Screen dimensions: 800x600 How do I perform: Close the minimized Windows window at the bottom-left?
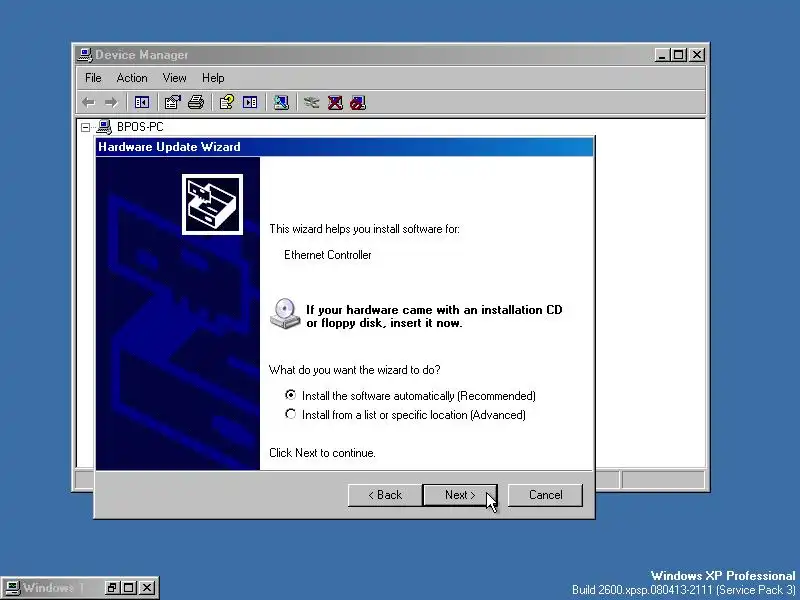pos(147,588)
